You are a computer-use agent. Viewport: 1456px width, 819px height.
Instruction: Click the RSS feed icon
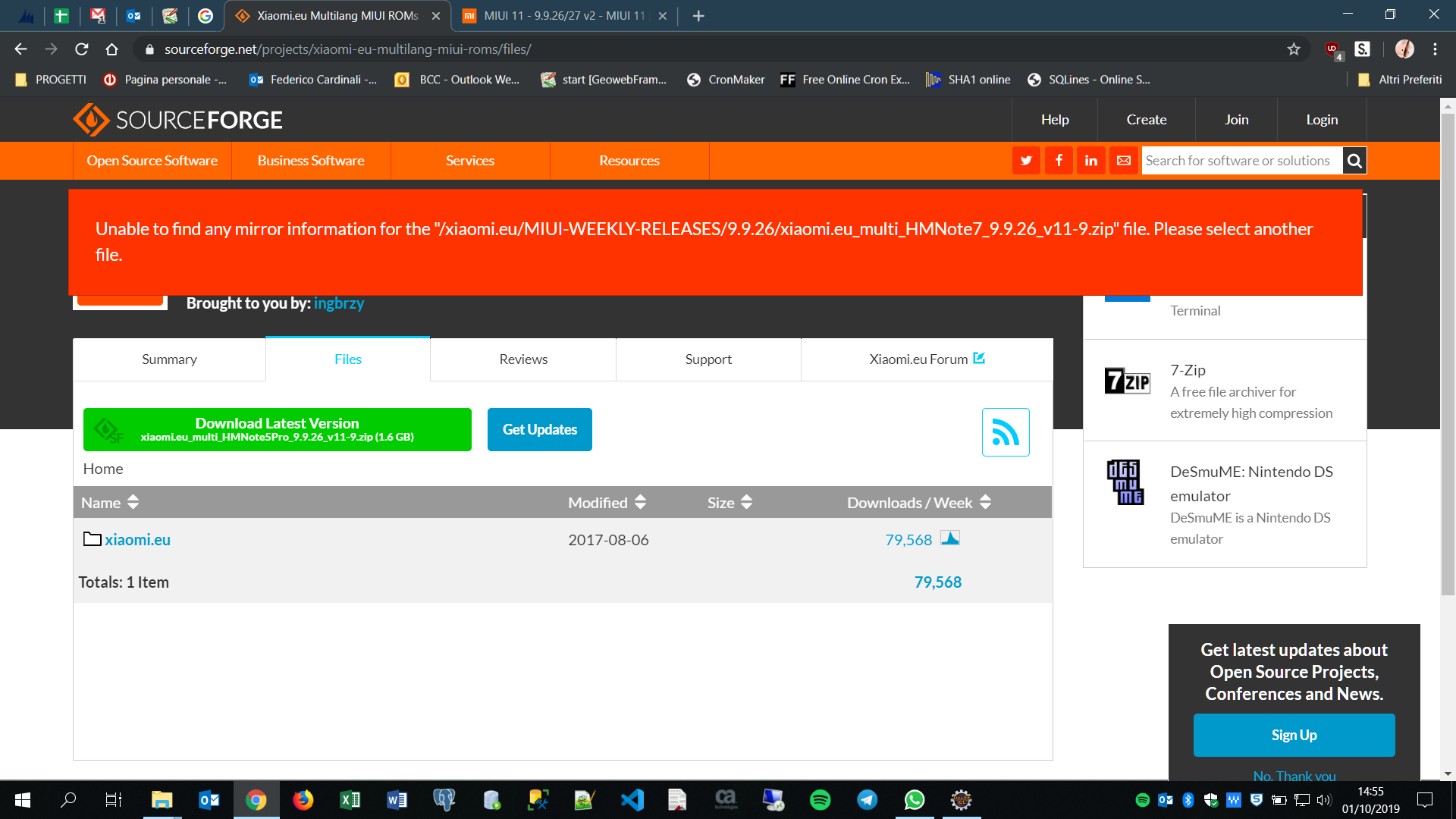tap(1006, 432)
